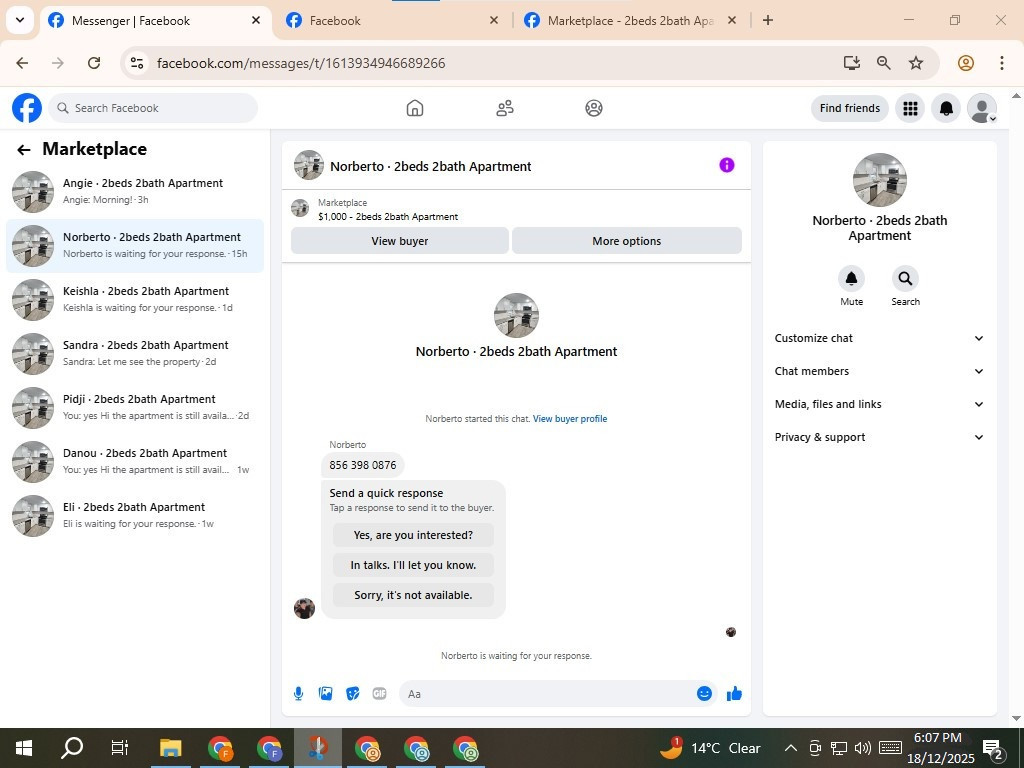Click the More options button
Screen dimensions: 1024x768
(x=626, y=240)
